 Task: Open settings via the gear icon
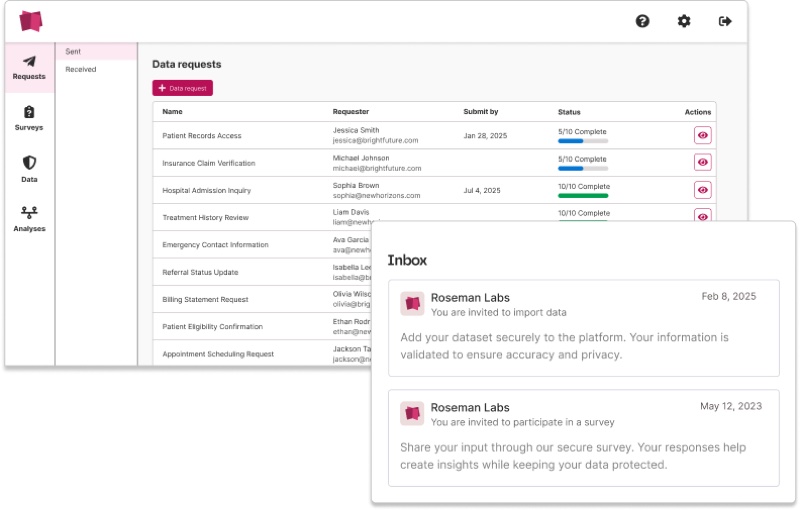(684, 21)
